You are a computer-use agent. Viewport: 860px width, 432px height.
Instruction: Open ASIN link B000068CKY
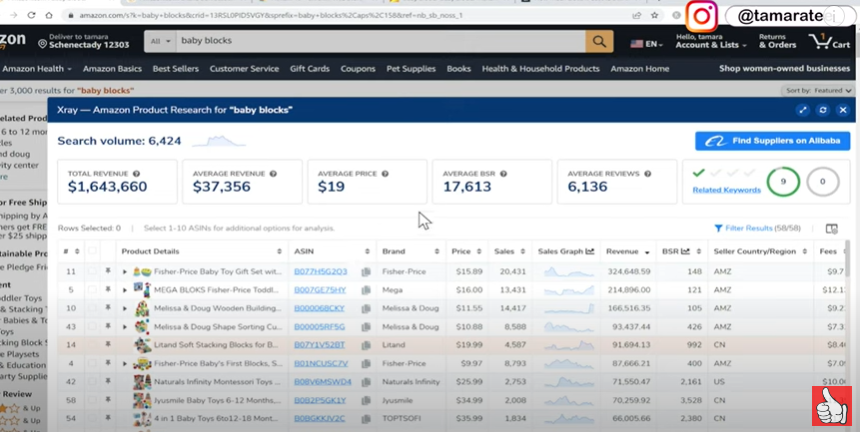click(x=319, y=308)
